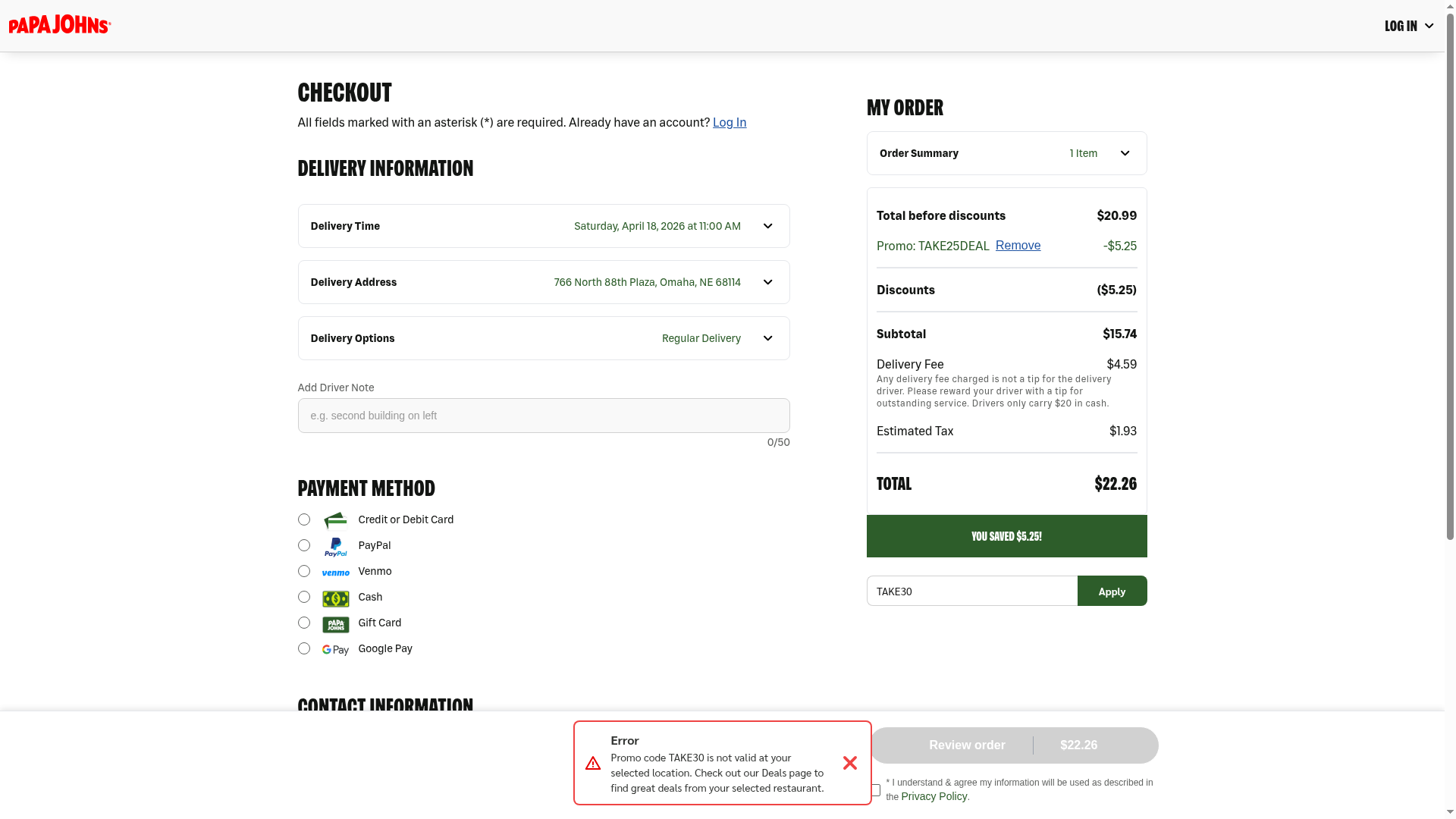
Task: Apply the entered promo code
Action: click(x=1112, y=591)
